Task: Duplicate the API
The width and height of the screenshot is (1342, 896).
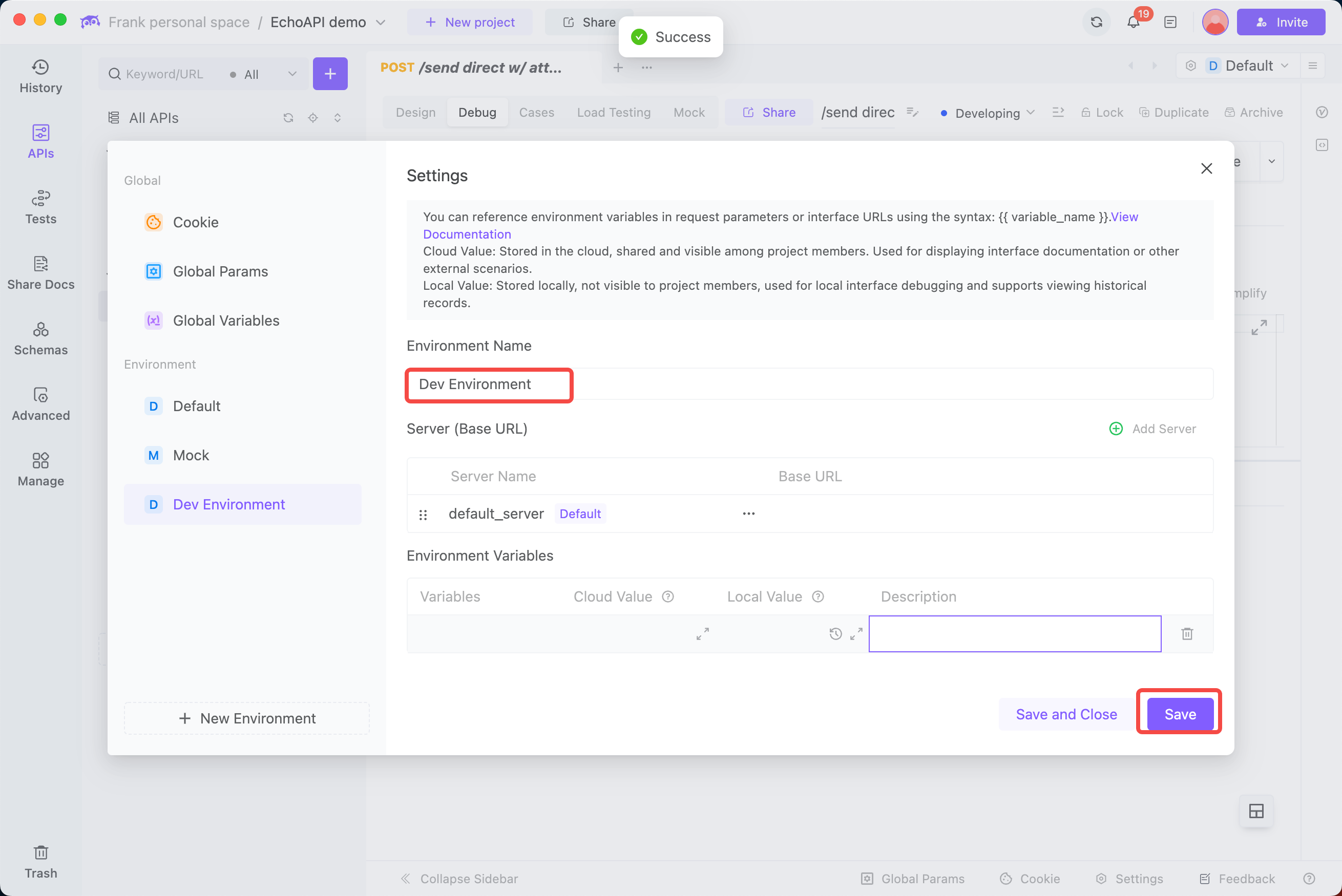Action: (1173, 113)
